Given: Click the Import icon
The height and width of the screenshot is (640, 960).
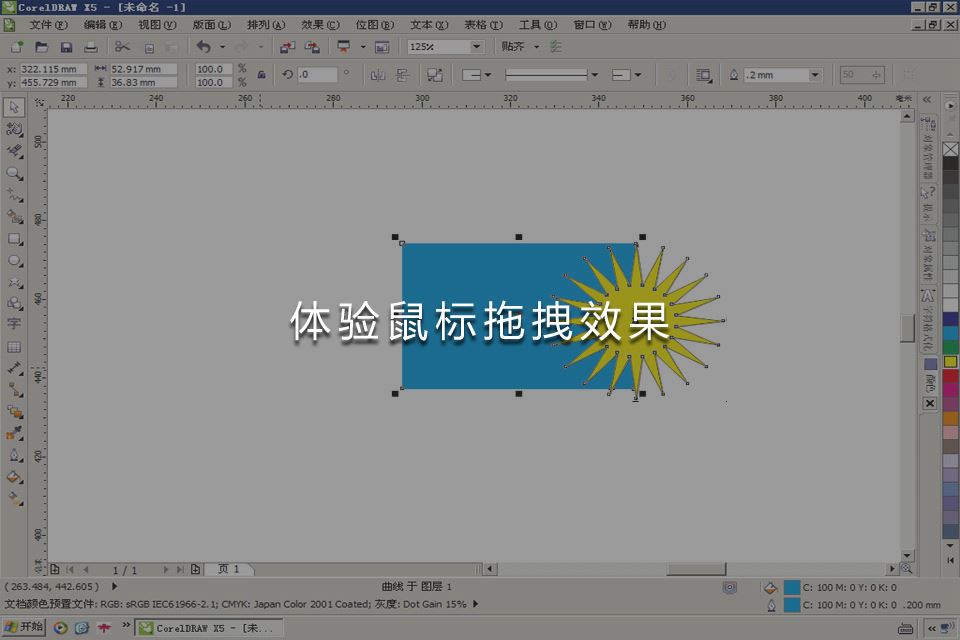Looking at the screenshot, I should [287, 47].
